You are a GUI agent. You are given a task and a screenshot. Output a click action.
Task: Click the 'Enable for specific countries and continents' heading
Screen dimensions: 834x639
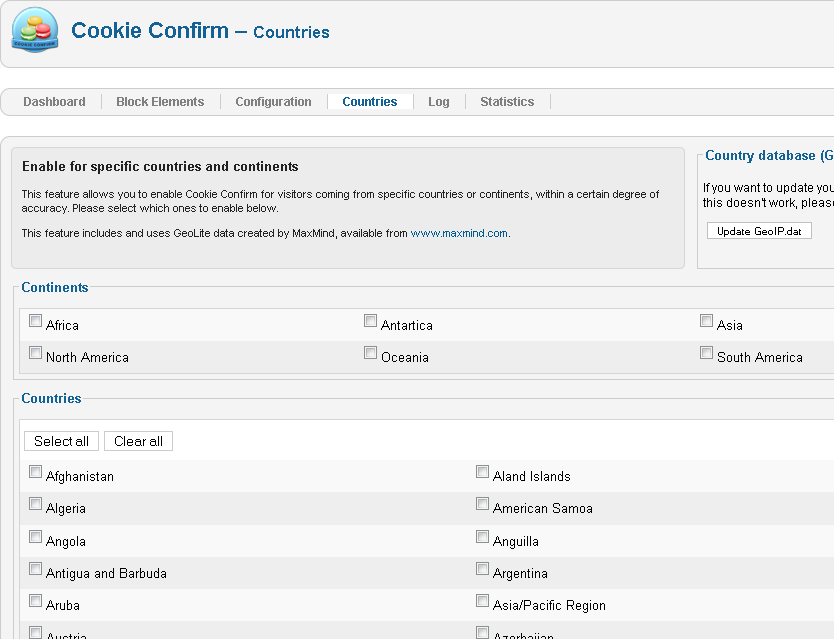pos(160,167)
